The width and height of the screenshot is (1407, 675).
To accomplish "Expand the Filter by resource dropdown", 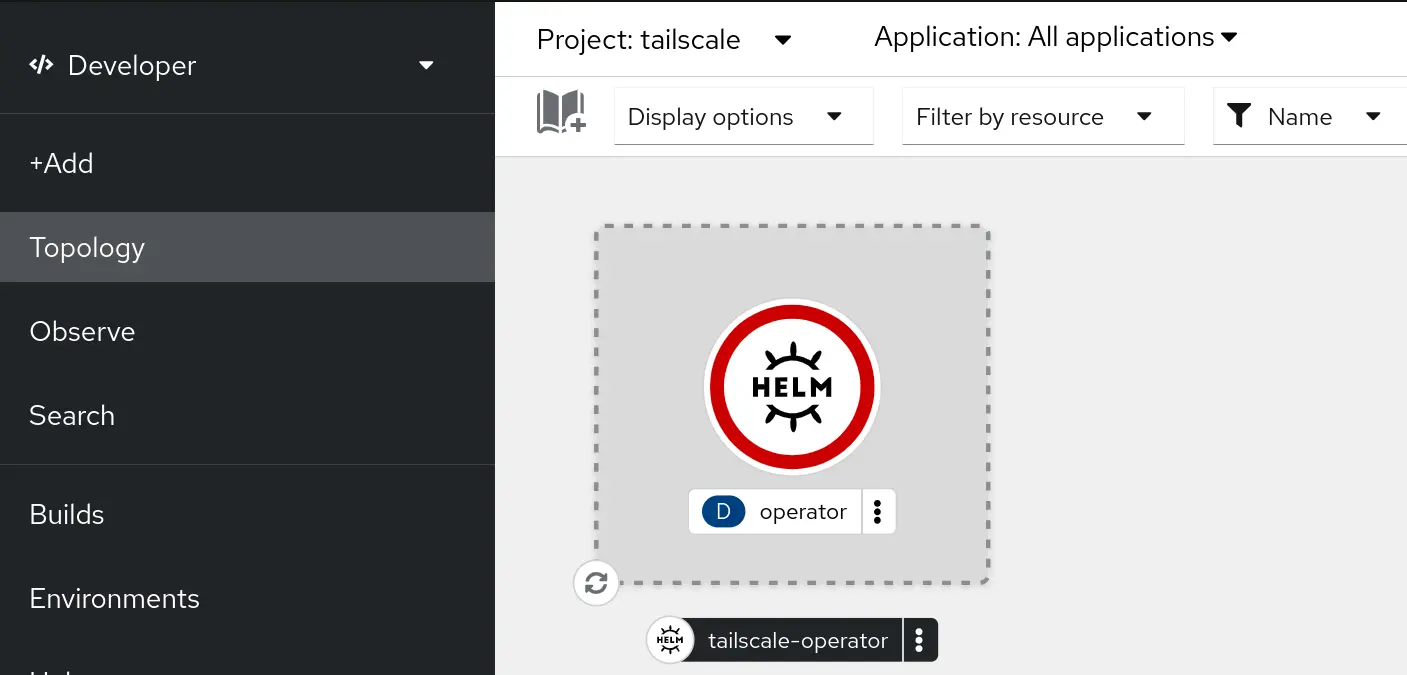I will 1043,117.
